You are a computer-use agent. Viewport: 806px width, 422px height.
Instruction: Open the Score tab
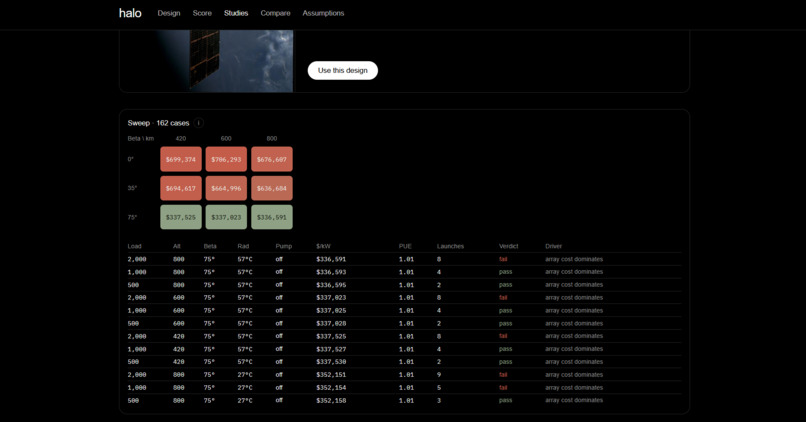point(202,13)
